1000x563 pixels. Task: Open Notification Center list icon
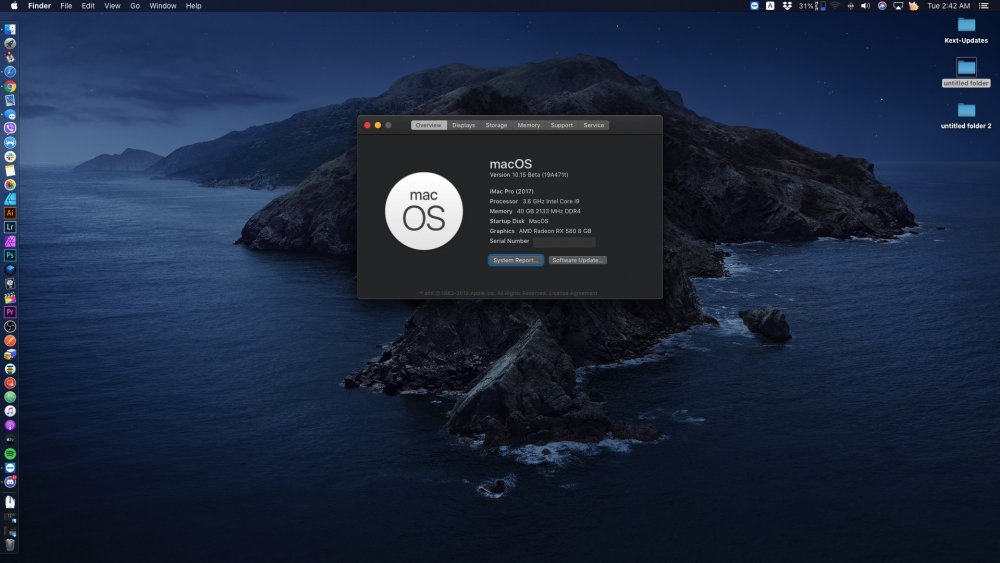pyautogui.click(x=984, y=6)
